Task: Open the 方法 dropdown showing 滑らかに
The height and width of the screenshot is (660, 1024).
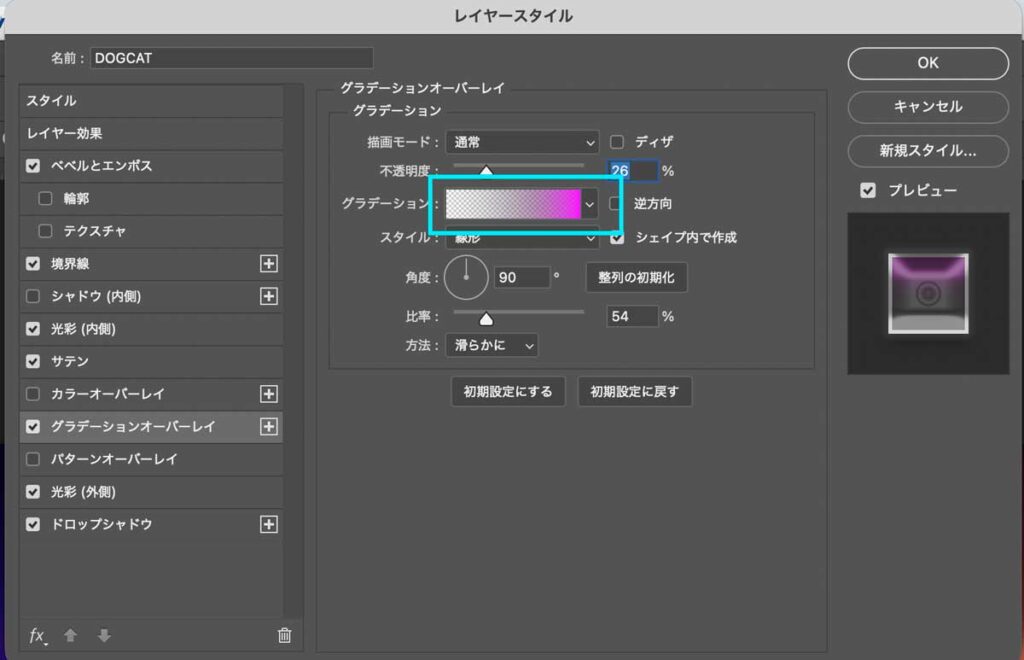Action: [x=492, y=345]
